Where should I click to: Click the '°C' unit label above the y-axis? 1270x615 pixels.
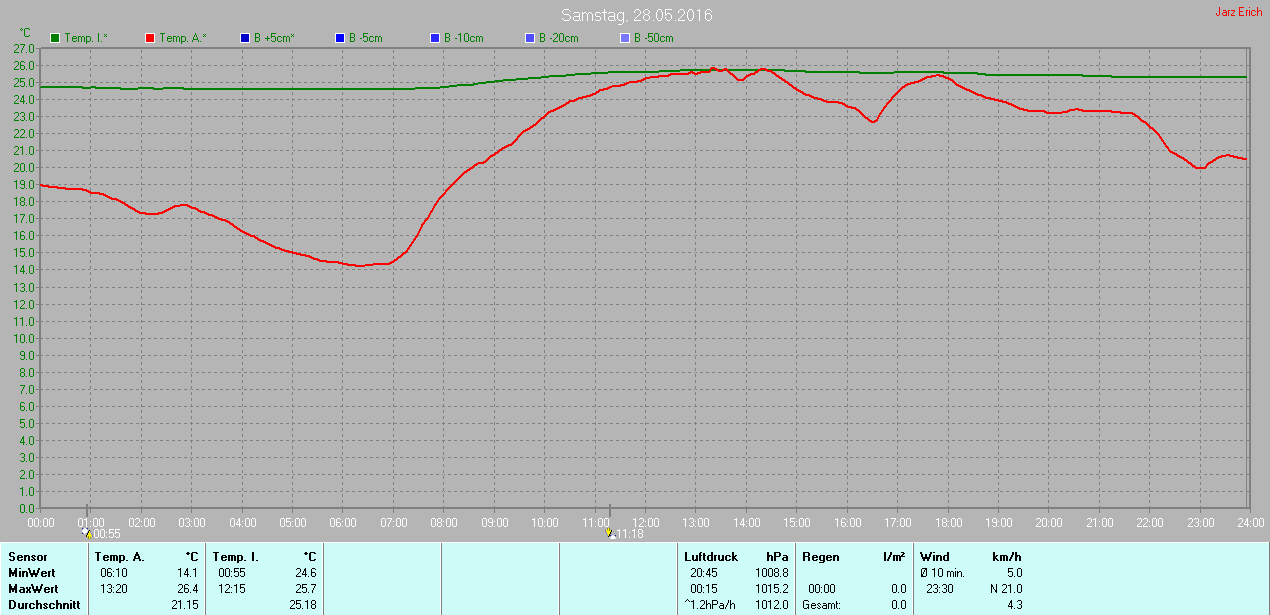click(26, 33)
